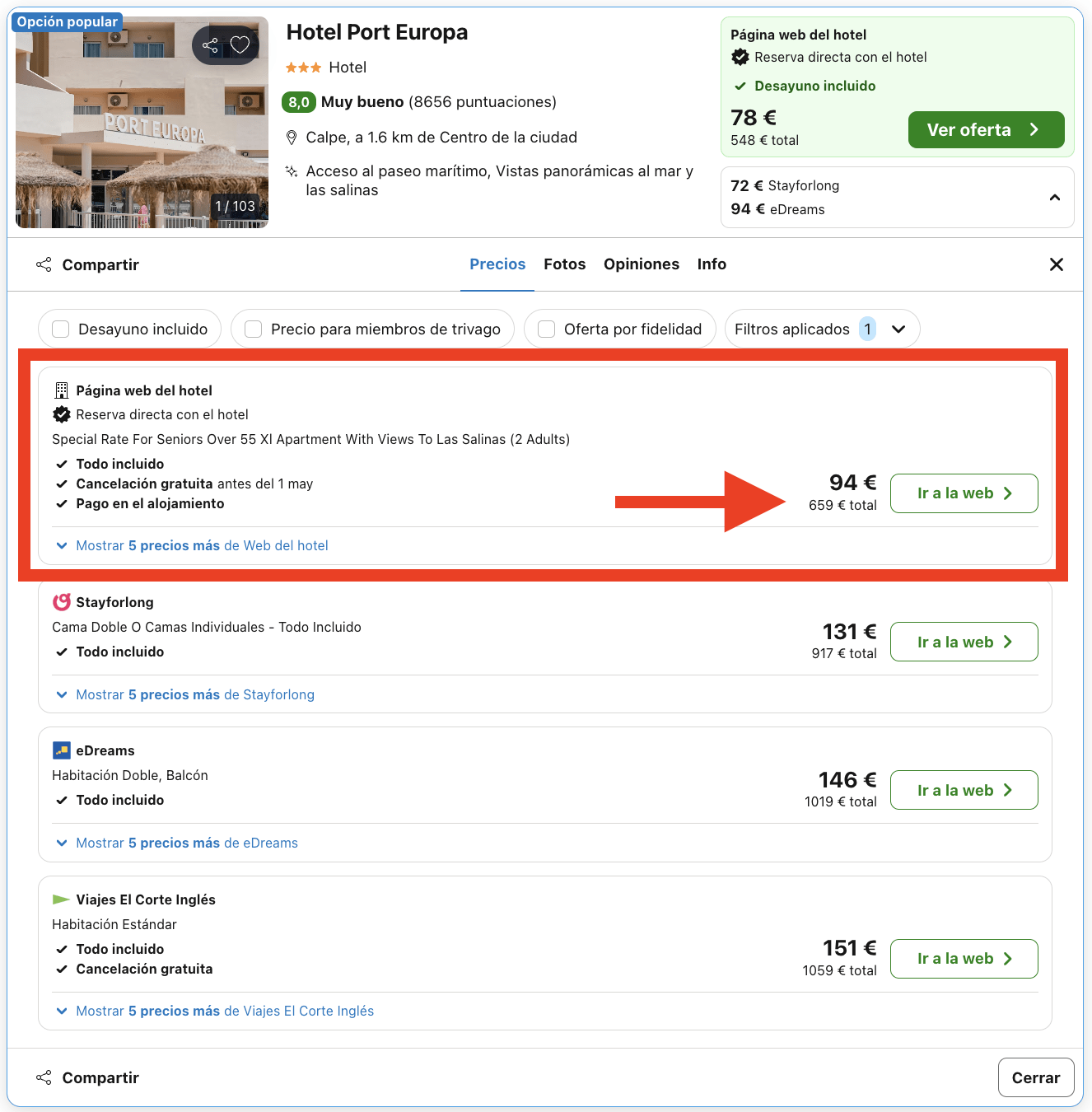Click the eDreams logo icon
Image resolution: width=1092 pixels, height=1112 pixels.
pyautogui.click(x=62, y=750)
